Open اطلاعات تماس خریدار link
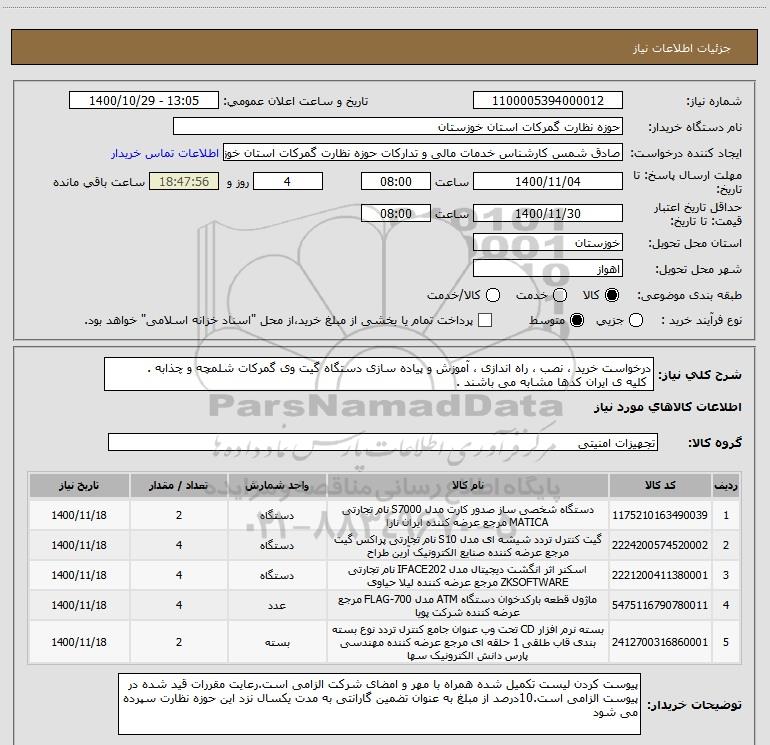This screenshot has width=770, height=745. 165,153
